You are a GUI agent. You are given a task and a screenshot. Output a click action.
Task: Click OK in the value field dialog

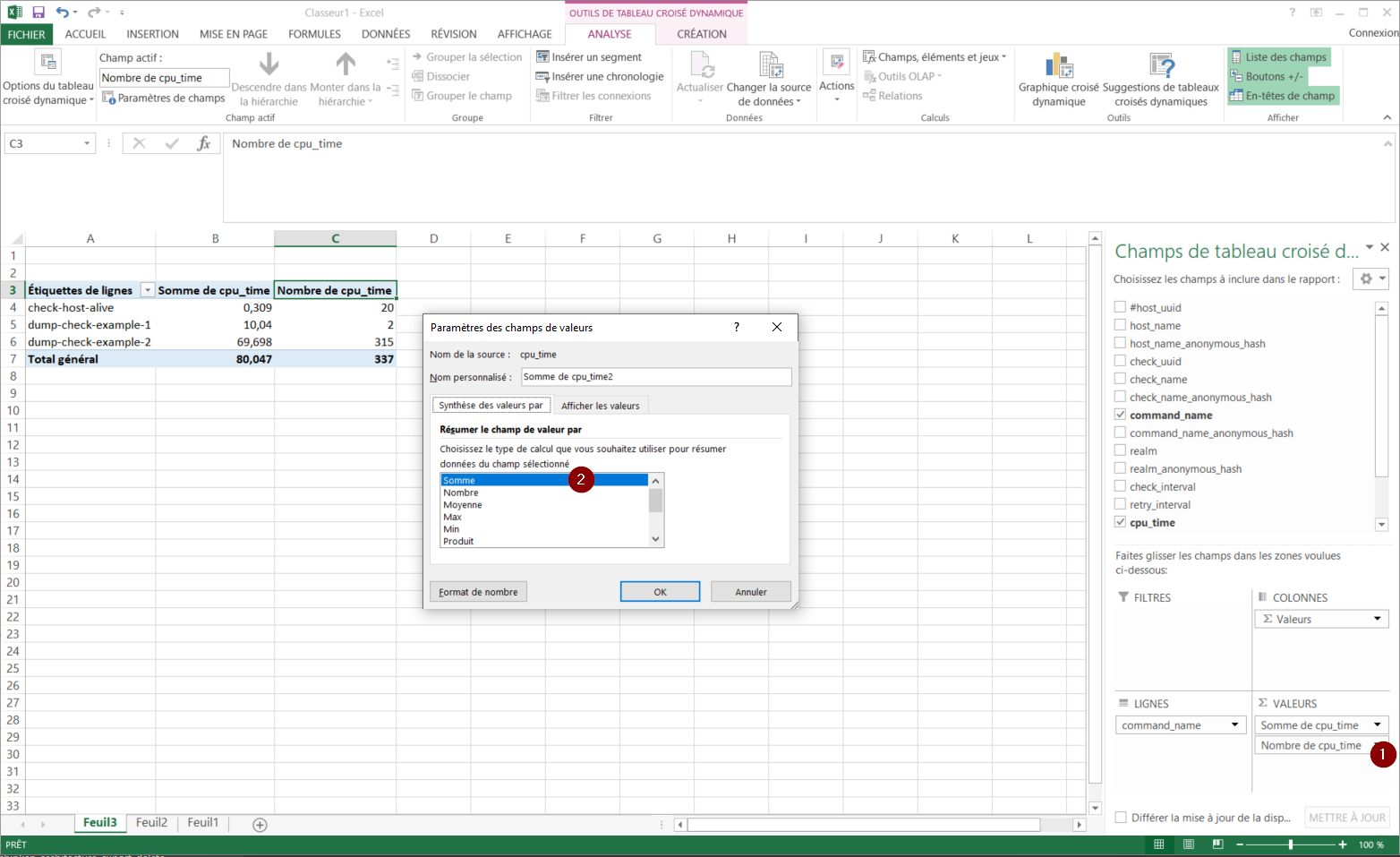pyautogui.click(x=660, y=592)
